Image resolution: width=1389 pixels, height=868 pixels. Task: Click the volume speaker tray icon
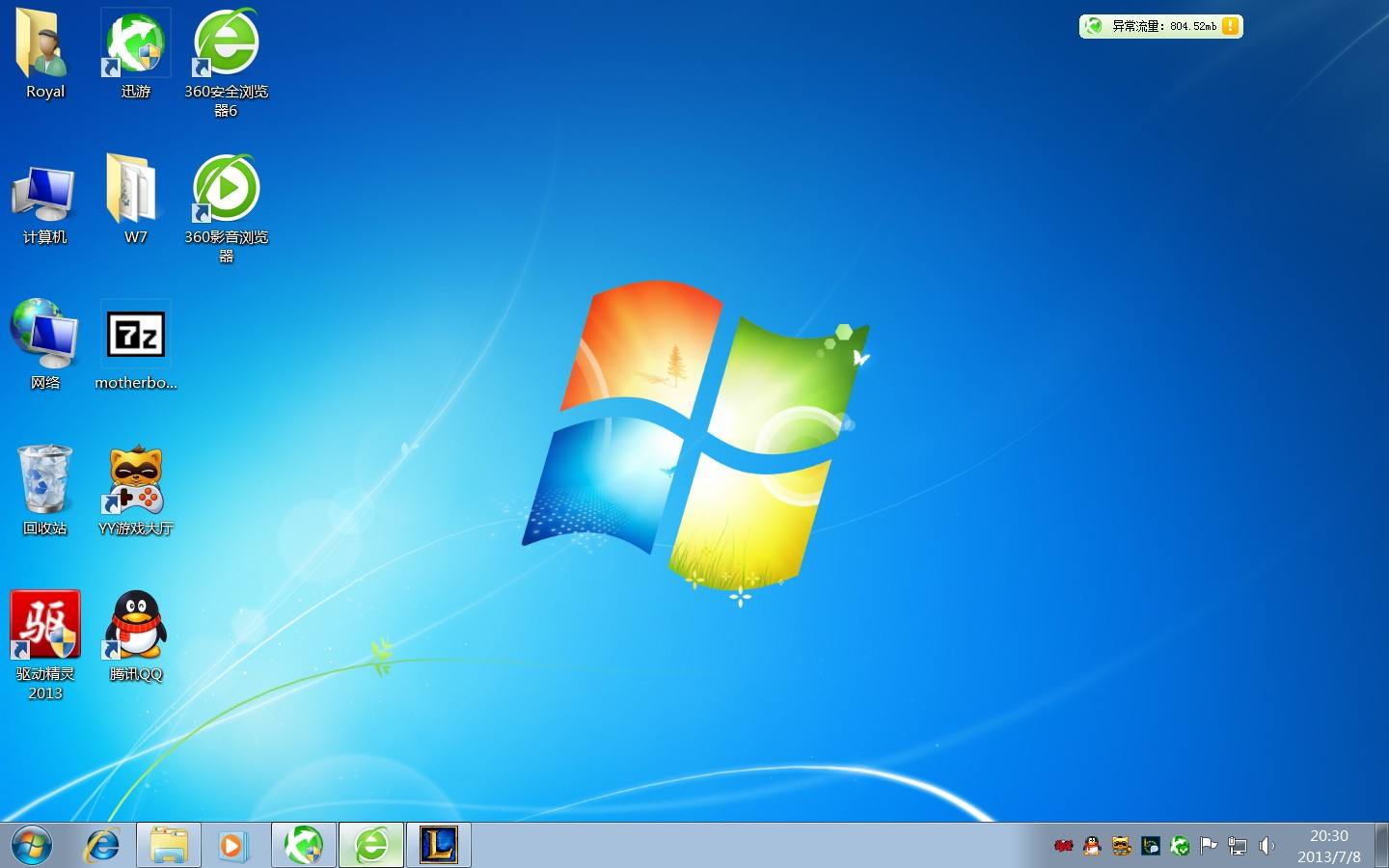[x=1266, y=846]
